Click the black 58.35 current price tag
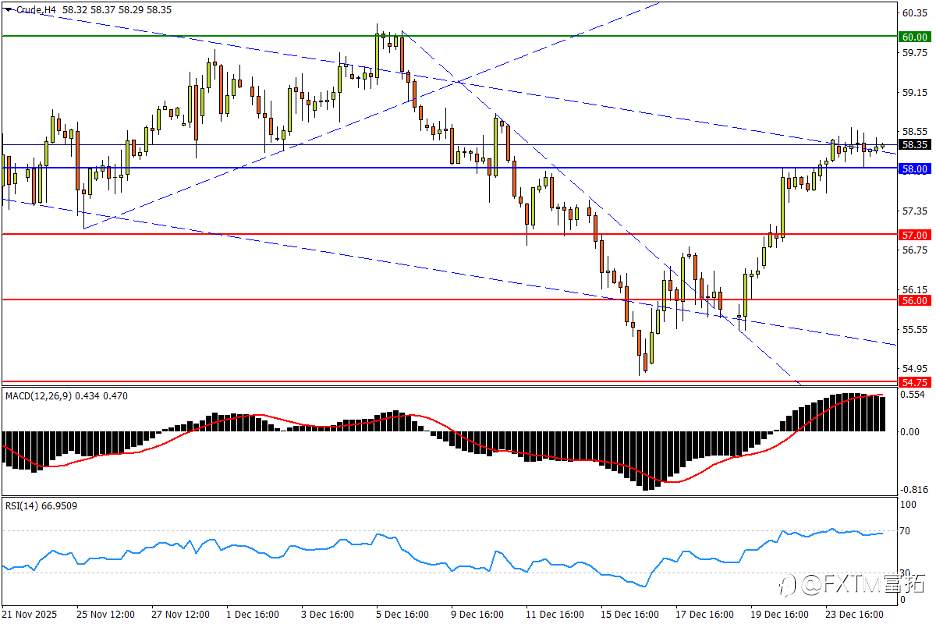The image size is (936, 624). click(915, 145)
